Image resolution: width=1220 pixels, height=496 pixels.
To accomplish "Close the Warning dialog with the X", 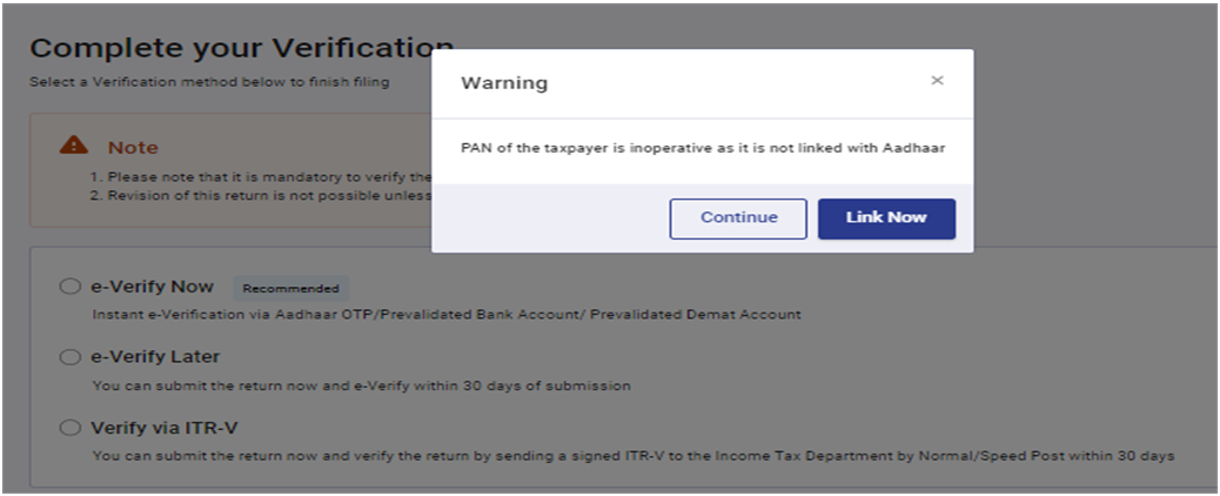I will [937, 81].
